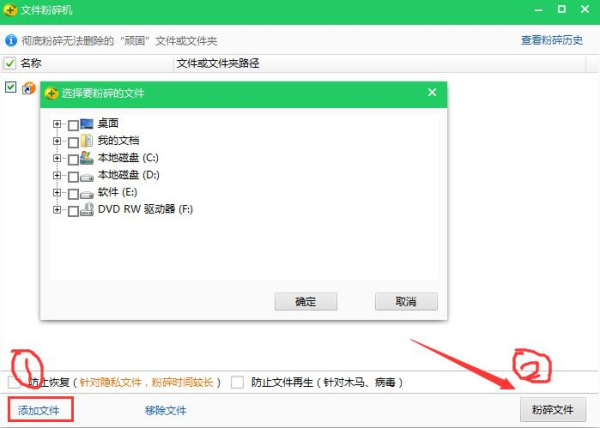Open the 查看粉碎历史 link
Viewport: 600px width, 428px height.
tap(551, 41)
